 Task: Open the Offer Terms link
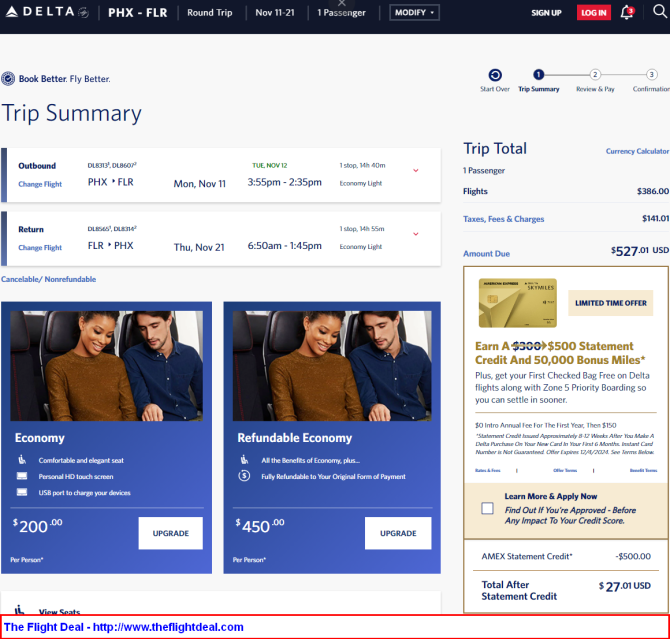(x=565, y=471)
